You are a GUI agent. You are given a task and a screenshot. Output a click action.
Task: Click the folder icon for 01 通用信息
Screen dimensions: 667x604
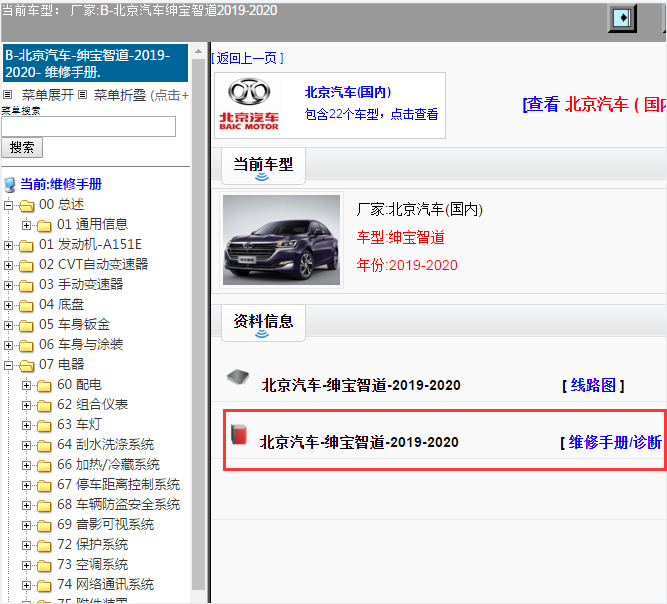(x=44, y=225)
